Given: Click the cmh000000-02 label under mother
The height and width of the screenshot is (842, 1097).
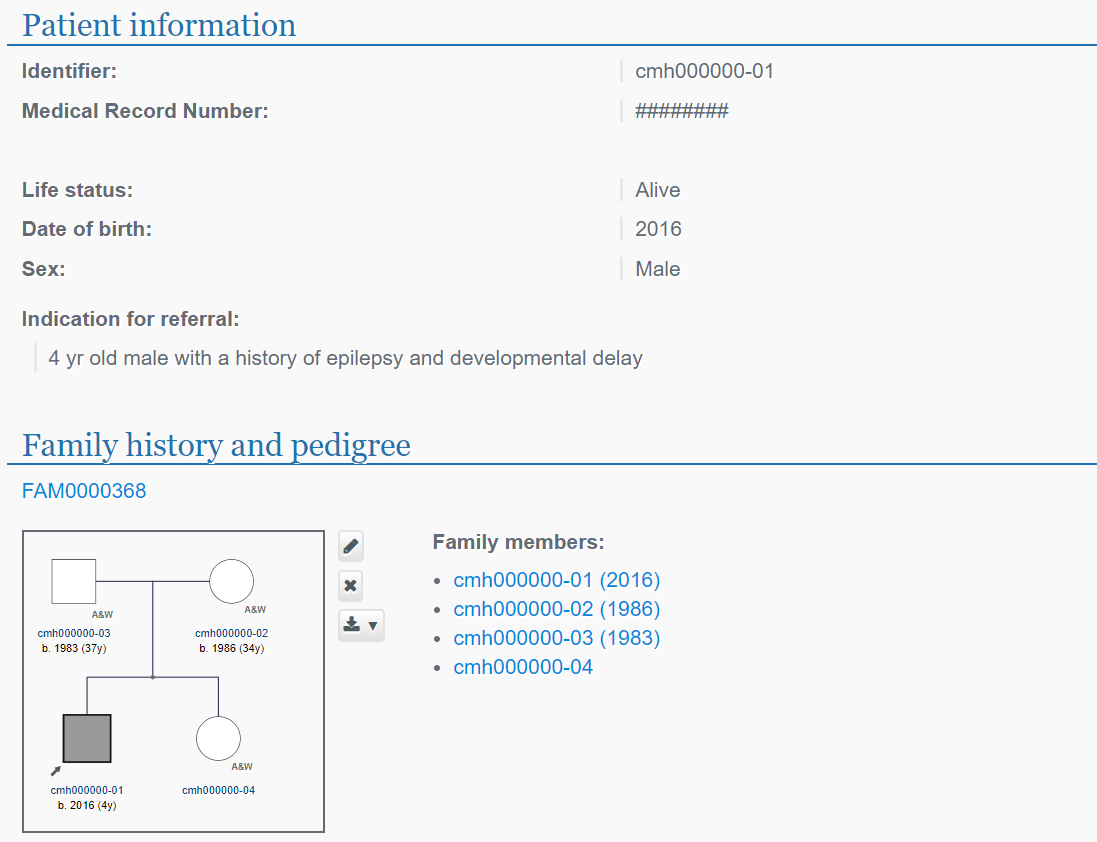Looking at the screenshot, I should pos(231,633).
